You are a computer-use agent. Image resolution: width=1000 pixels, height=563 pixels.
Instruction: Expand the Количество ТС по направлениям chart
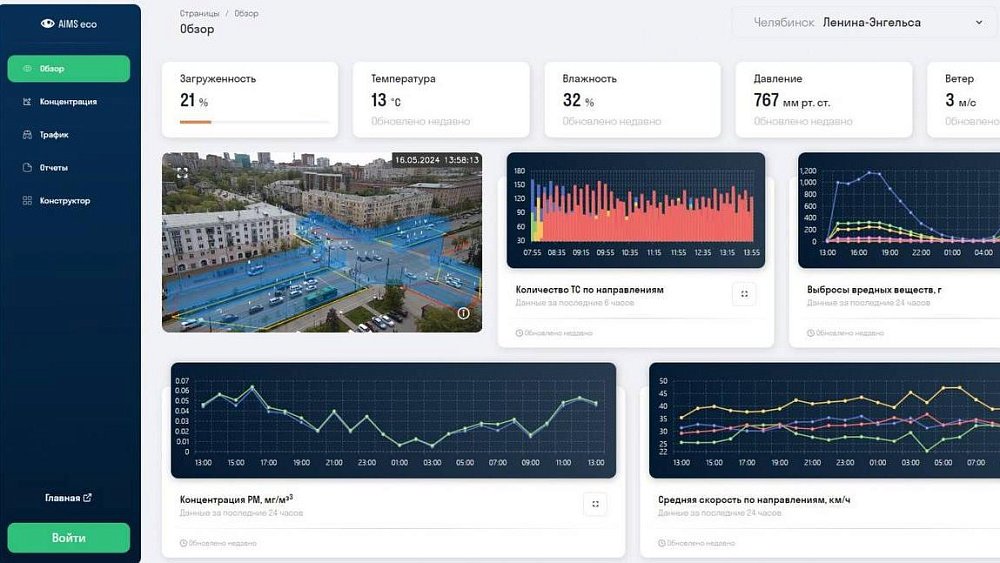(x=744, y=294)
